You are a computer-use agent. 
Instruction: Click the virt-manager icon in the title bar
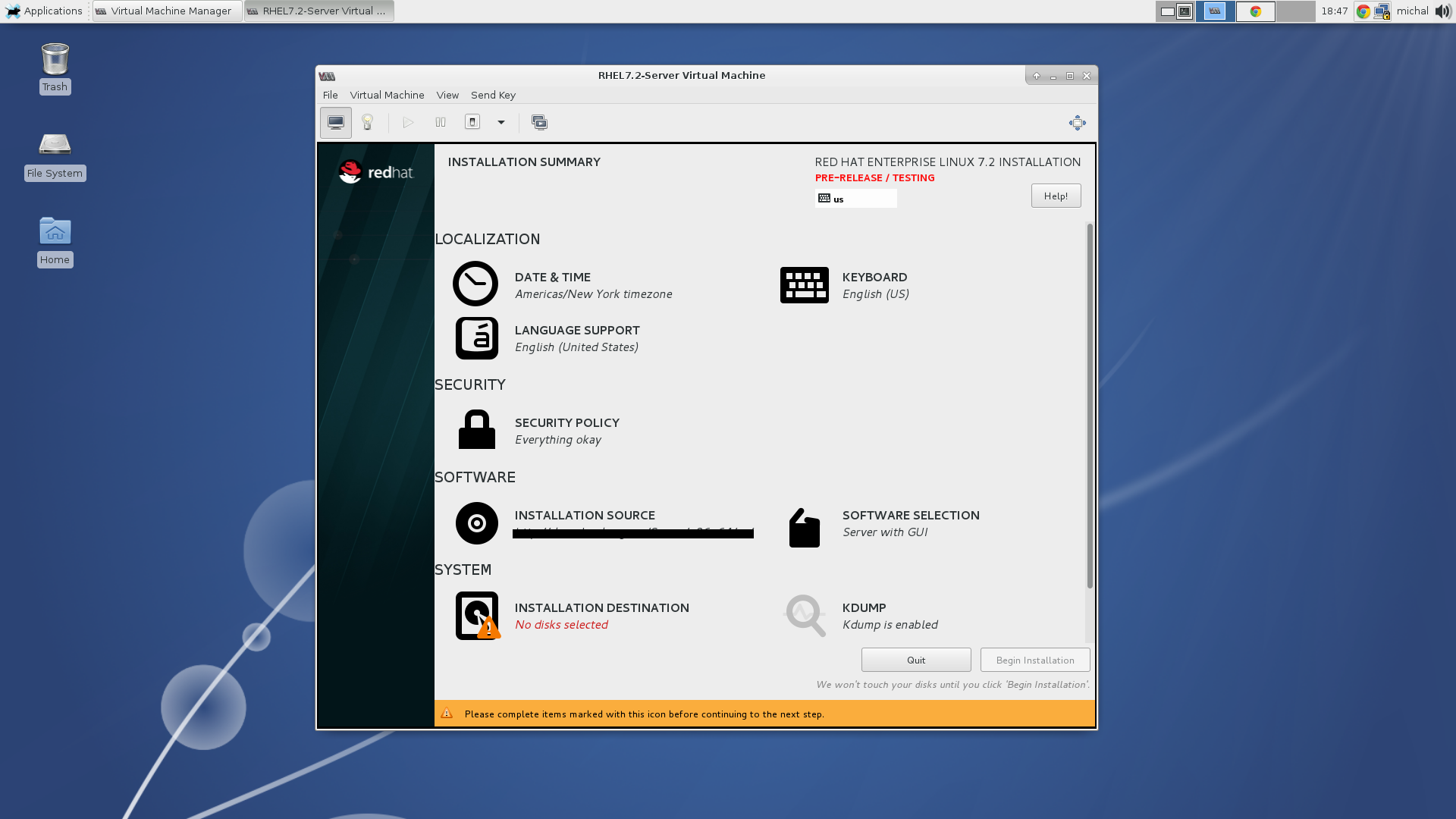[328, 76]
